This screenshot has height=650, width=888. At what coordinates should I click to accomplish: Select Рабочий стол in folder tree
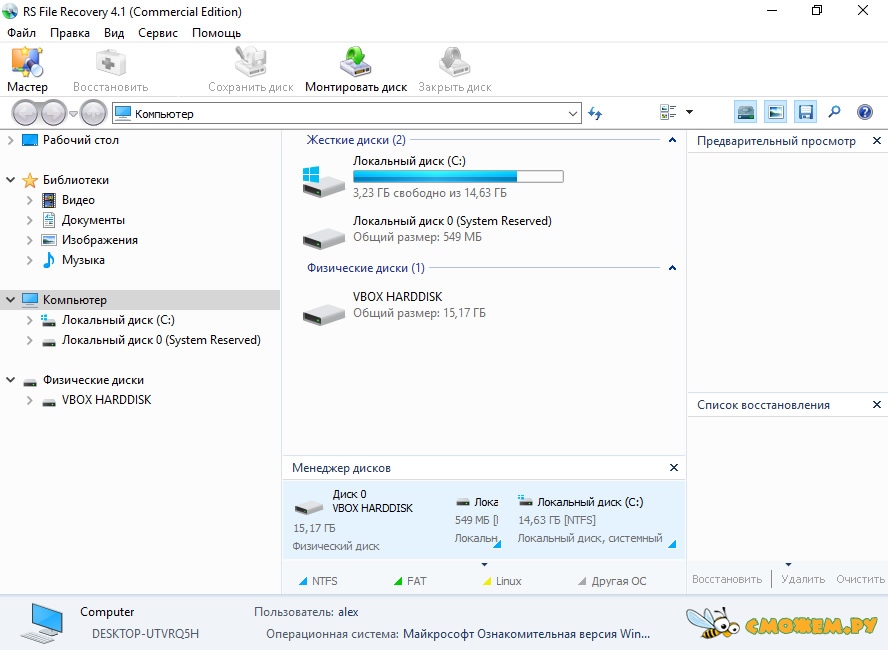click(80, 140)
